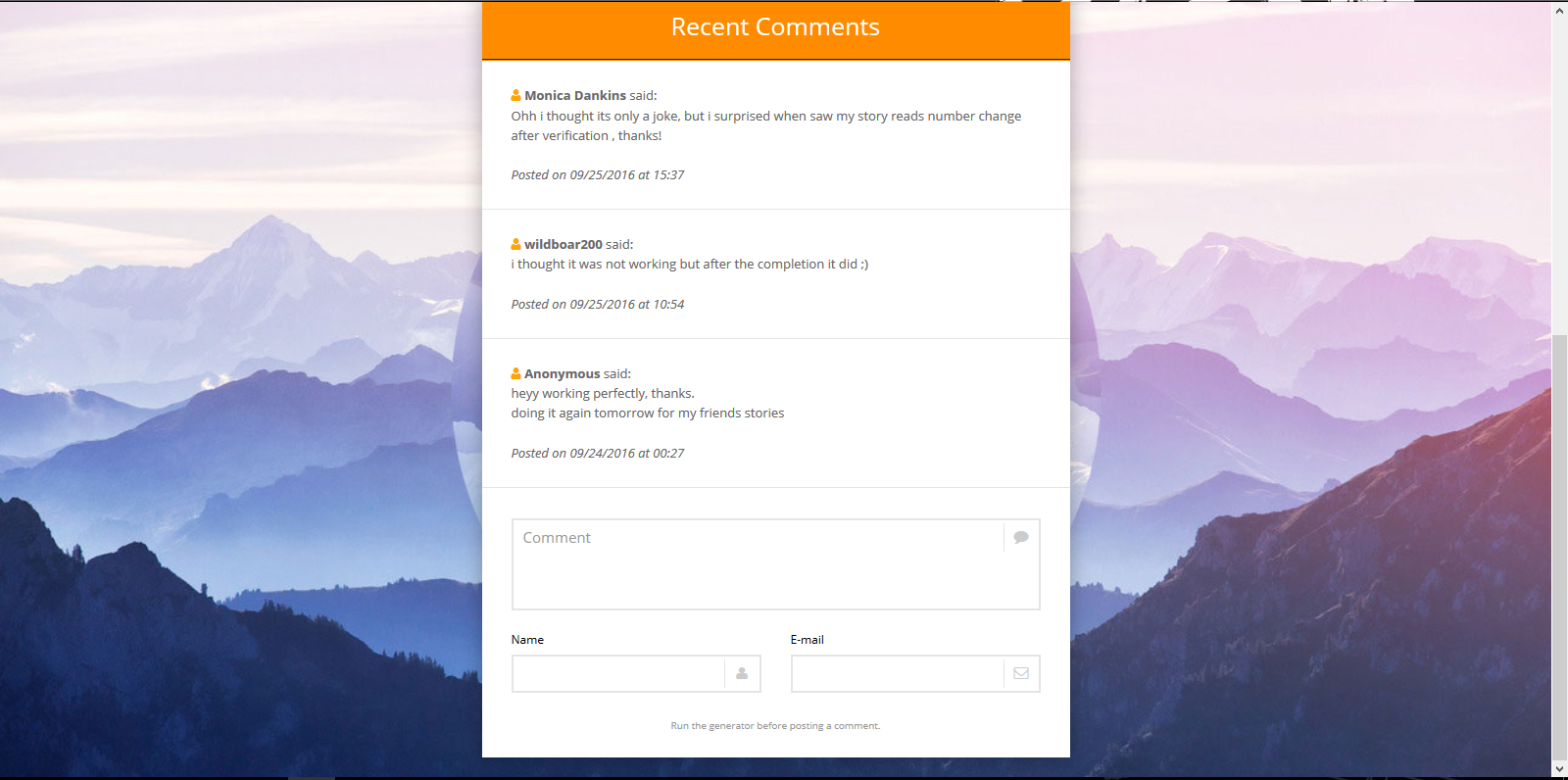
Task: Click the E-mail field label
Action: pyautogui.click(x=808, y=640)
